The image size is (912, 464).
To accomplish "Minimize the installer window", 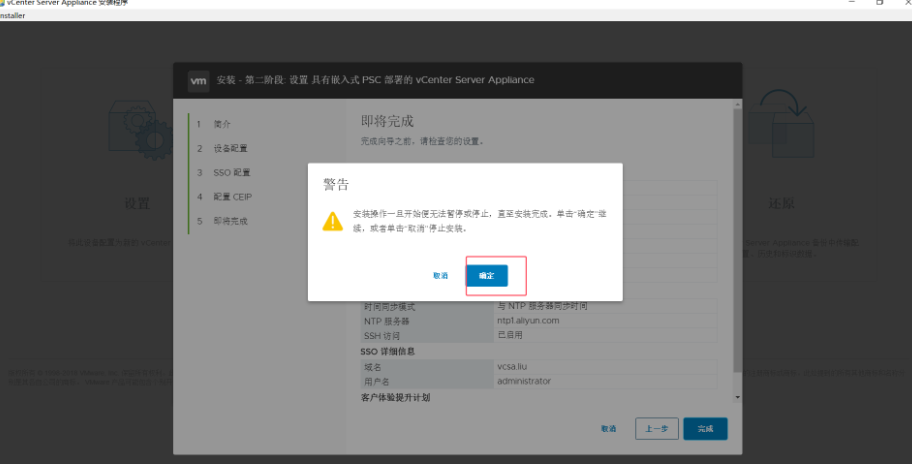I will (852, 2).
